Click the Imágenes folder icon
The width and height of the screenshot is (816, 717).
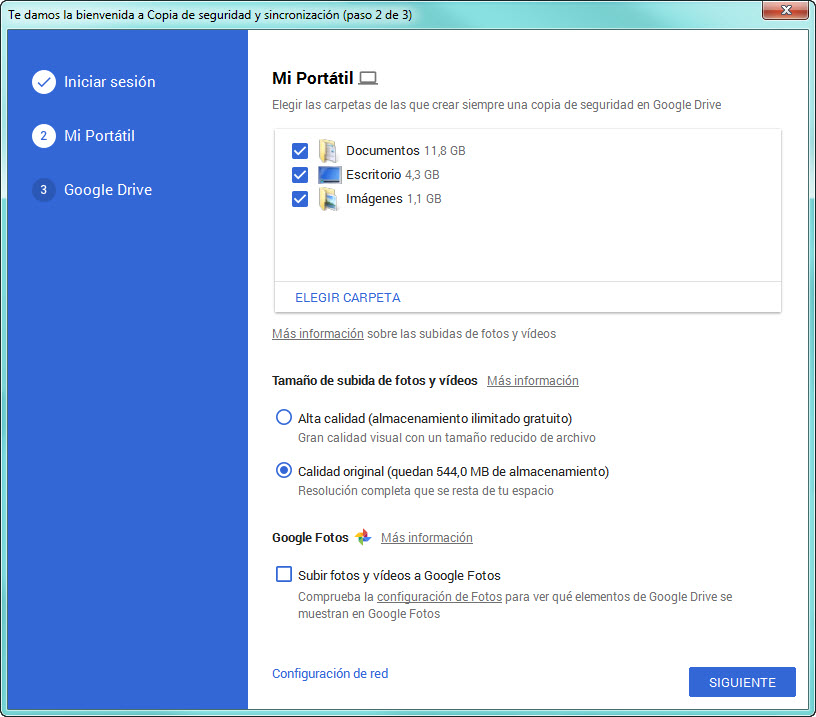point(328,199)
